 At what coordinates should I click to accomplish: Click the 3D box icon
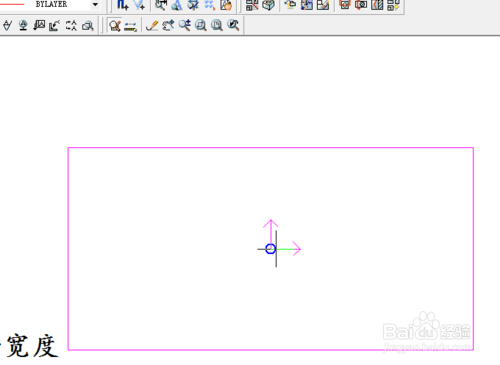[x=268, y=5]
